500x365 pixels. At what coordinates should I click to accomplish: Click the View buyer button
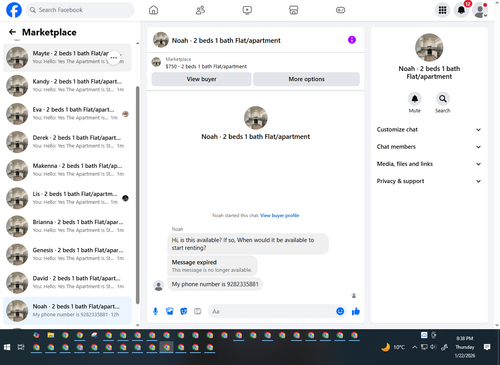coord(201,79)
